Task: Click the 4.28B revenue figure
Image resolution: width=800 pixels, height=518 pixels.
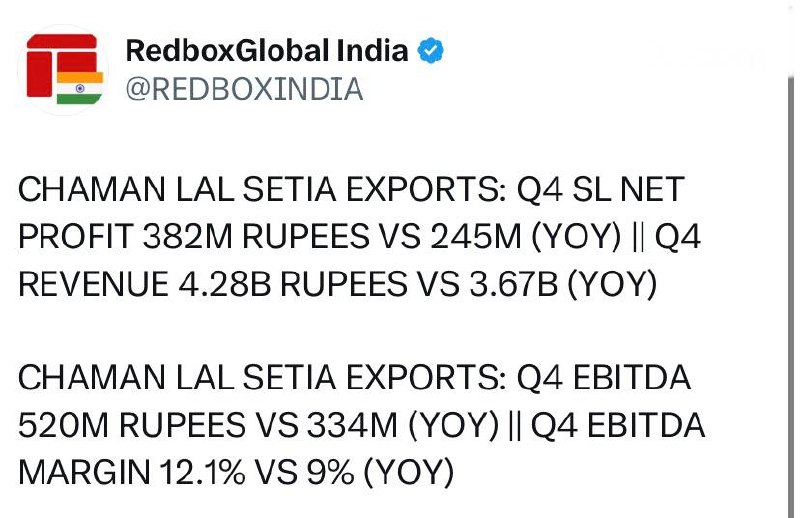Action: (224, 284)
